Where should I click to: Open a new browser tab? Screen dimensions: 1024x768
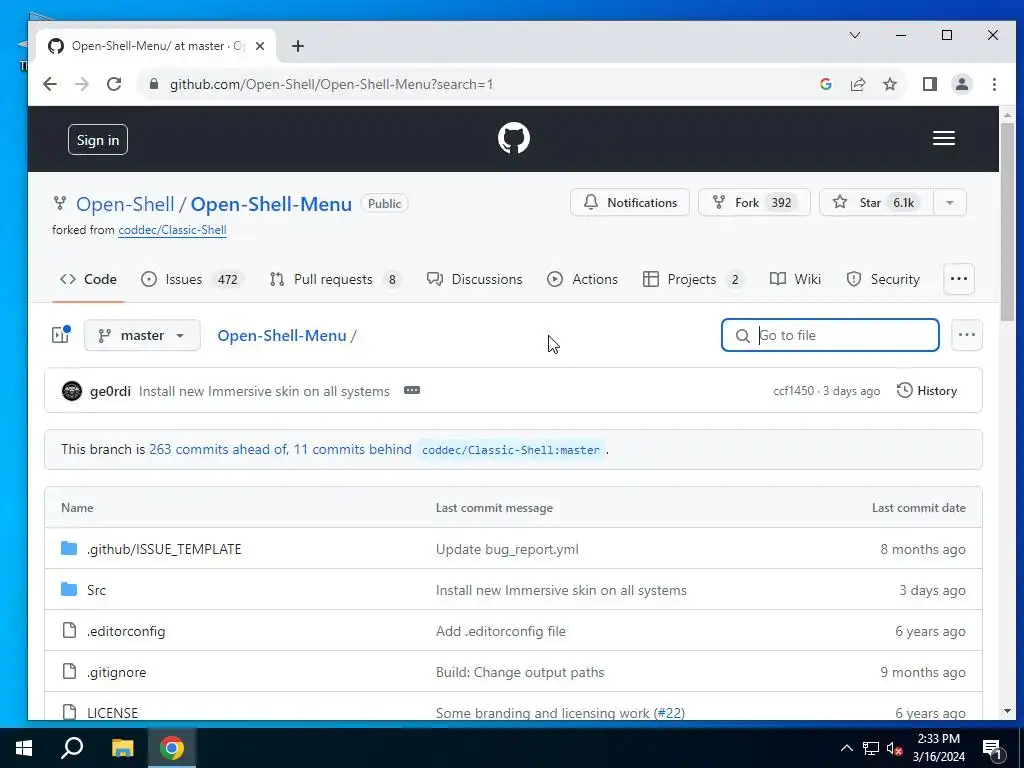(x=298, y=46)
